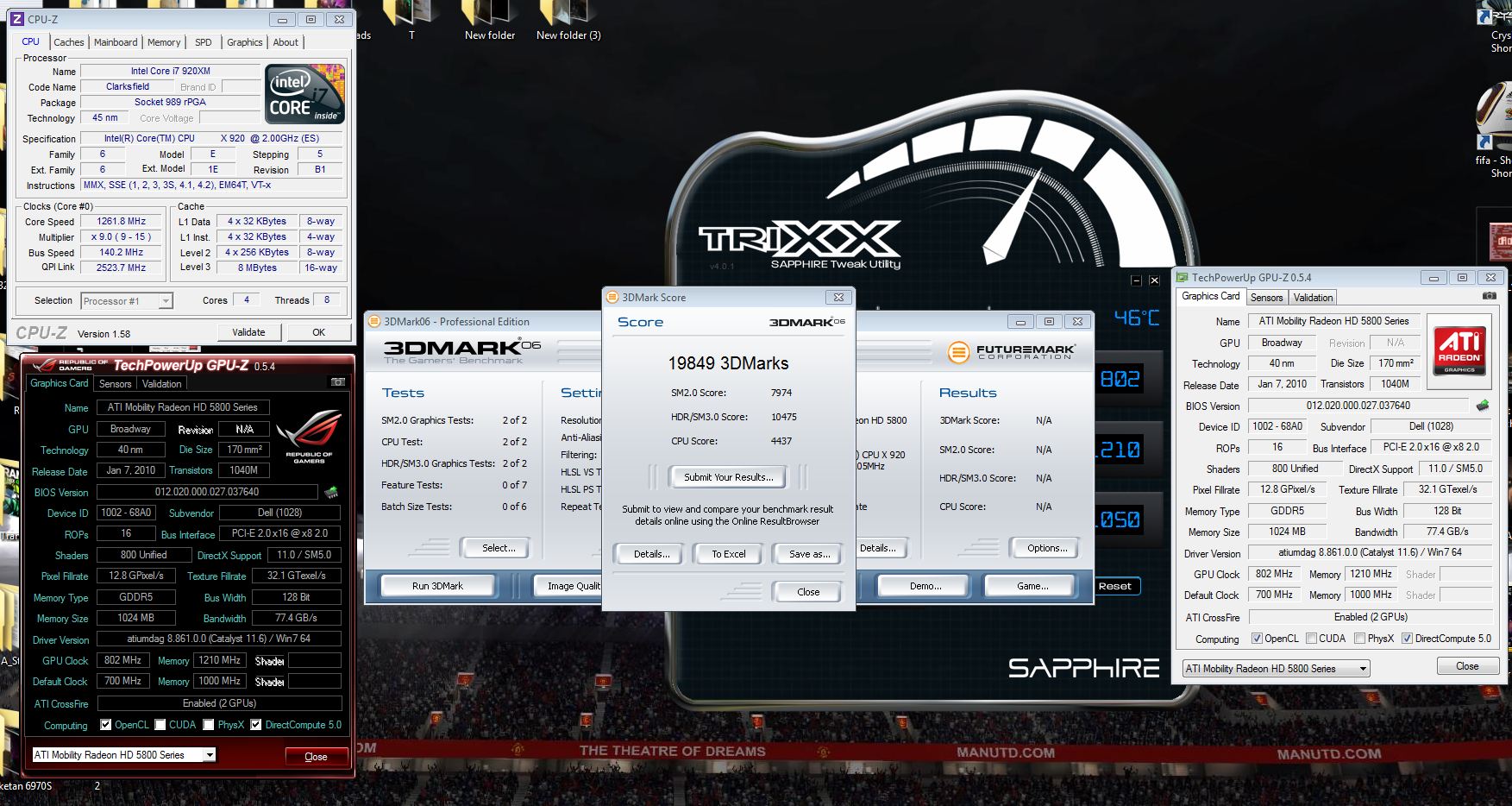This screenshot has width=1512, height=806.
Task: Switch to SPD tab in CPU-Z
Action: (x=204, y=42)
